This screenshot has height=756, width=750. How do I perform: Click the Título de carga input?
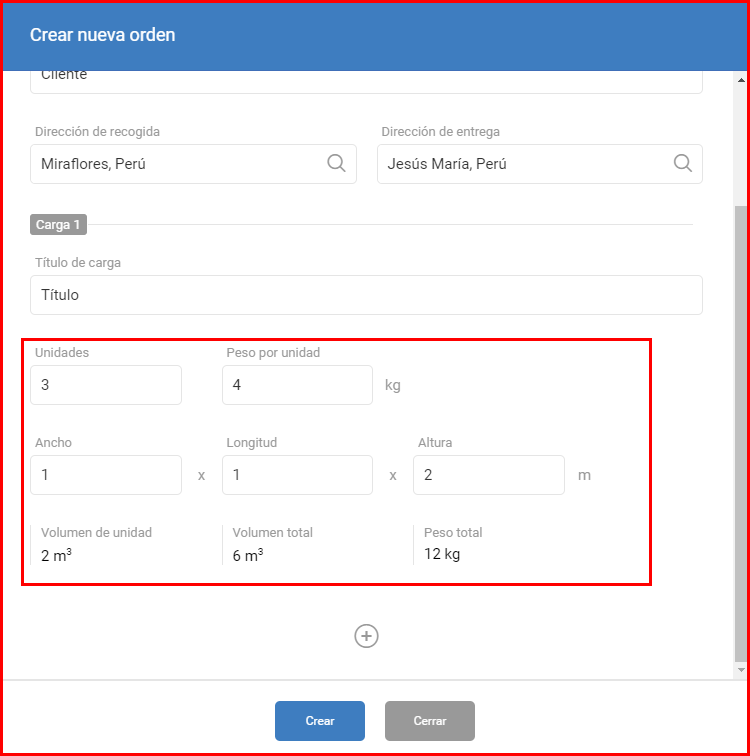[366, 295]
